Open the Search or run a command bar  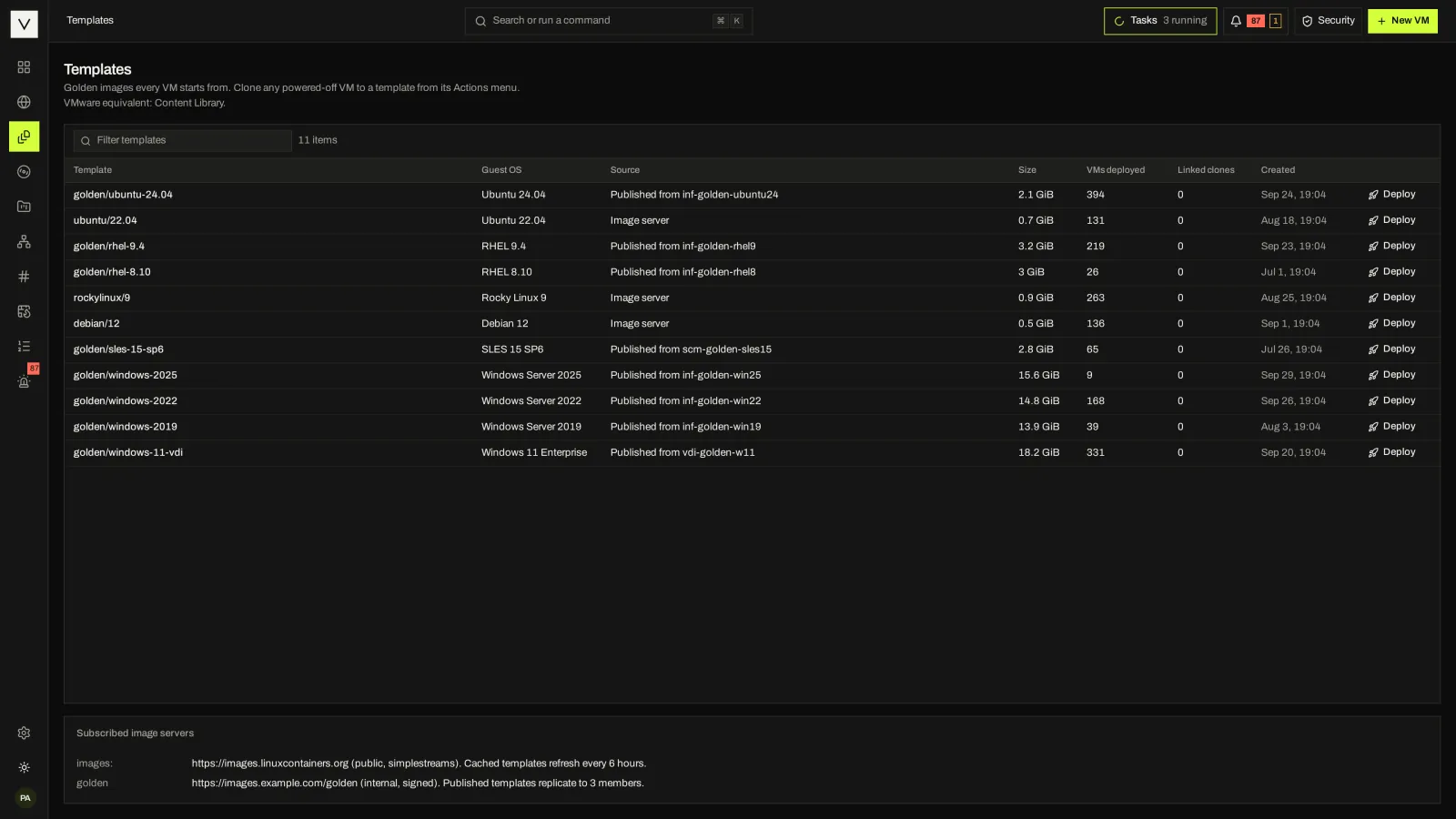coord(609,21)
